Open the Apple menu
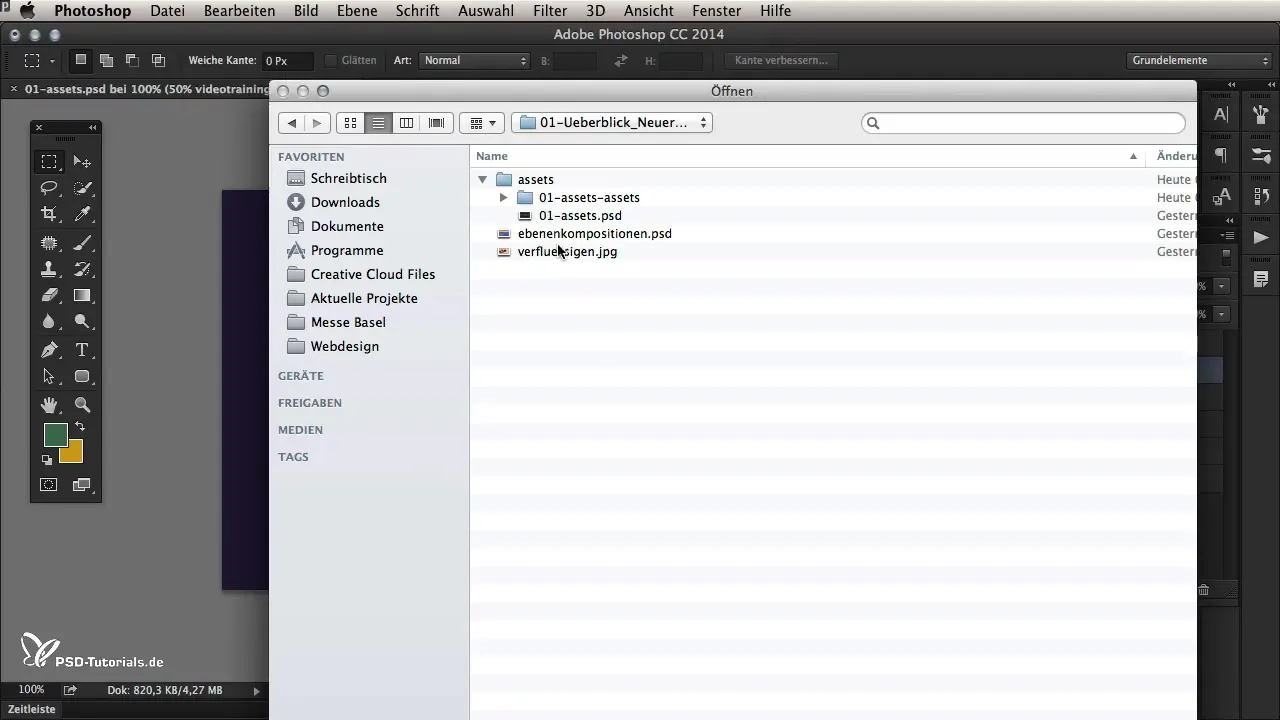Screen dimensions: 1280x720 [x=27, y=11]
